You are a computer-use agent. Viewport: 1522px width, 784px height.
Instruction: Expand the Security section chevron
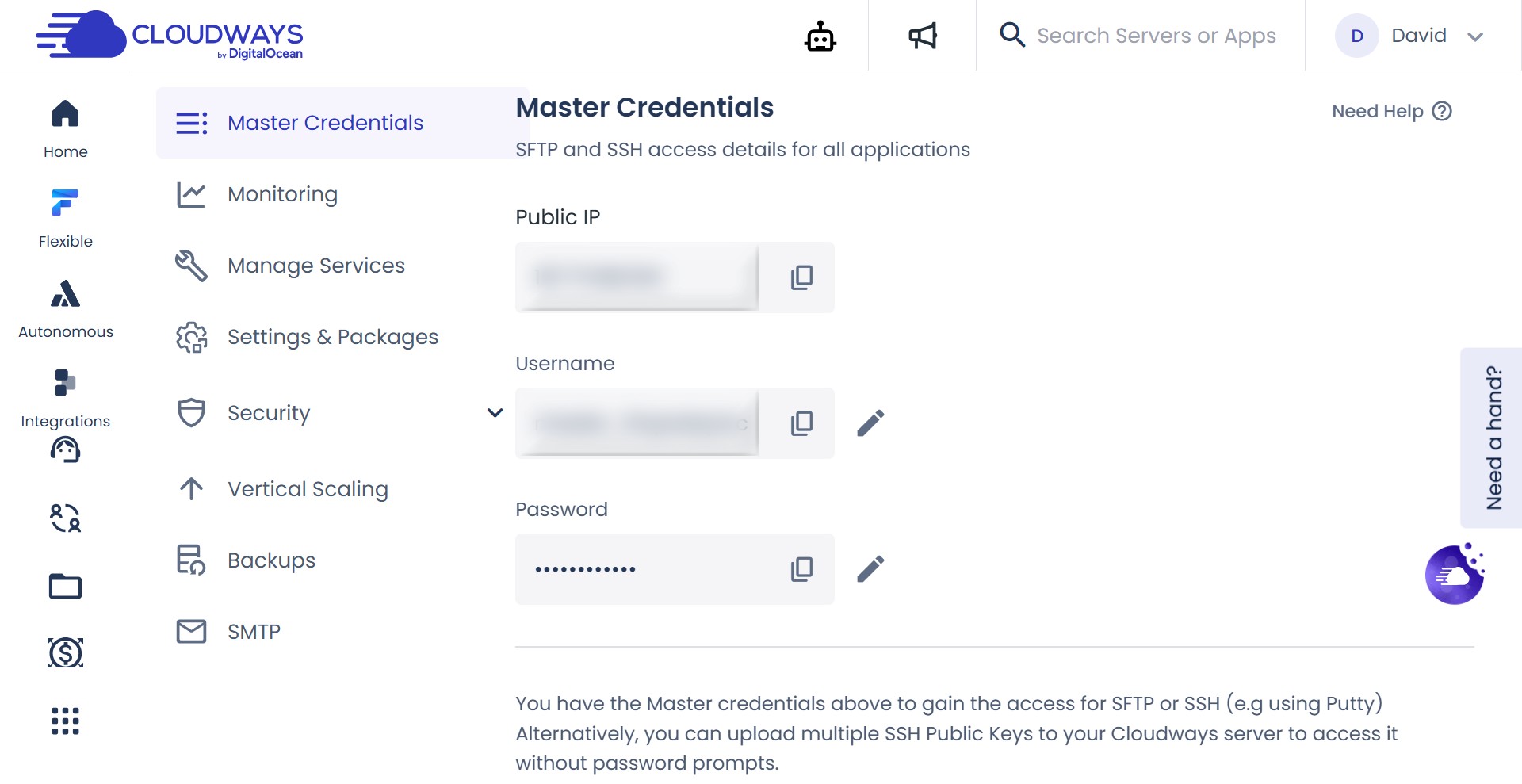(x=494, y=412)
